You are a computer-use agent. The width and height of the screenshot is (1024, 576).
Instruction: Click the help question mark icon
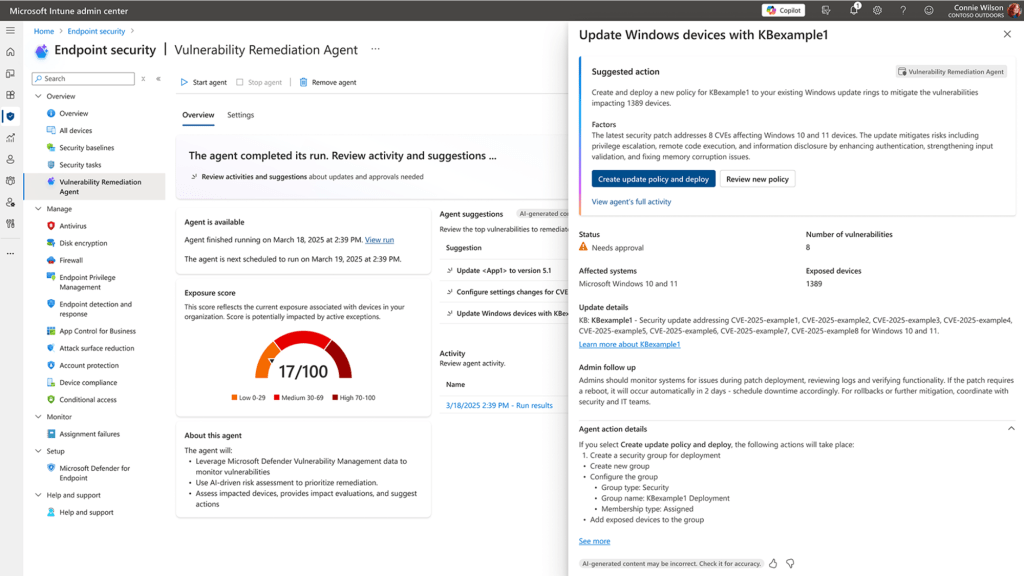[x=903, y=10]
